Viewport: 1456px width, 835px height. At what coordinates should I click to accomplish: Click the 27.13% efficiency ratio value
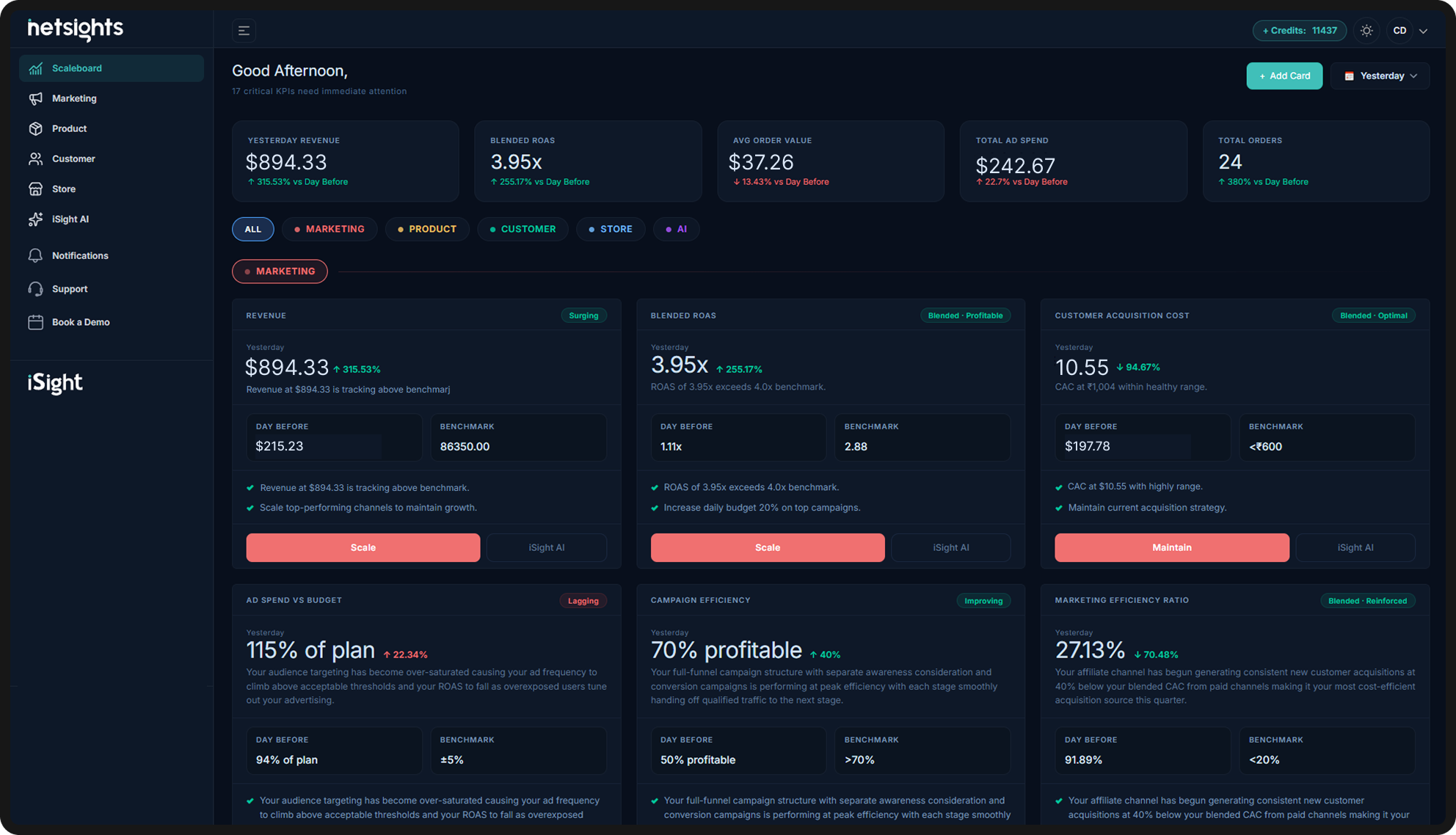(1090, 650)
